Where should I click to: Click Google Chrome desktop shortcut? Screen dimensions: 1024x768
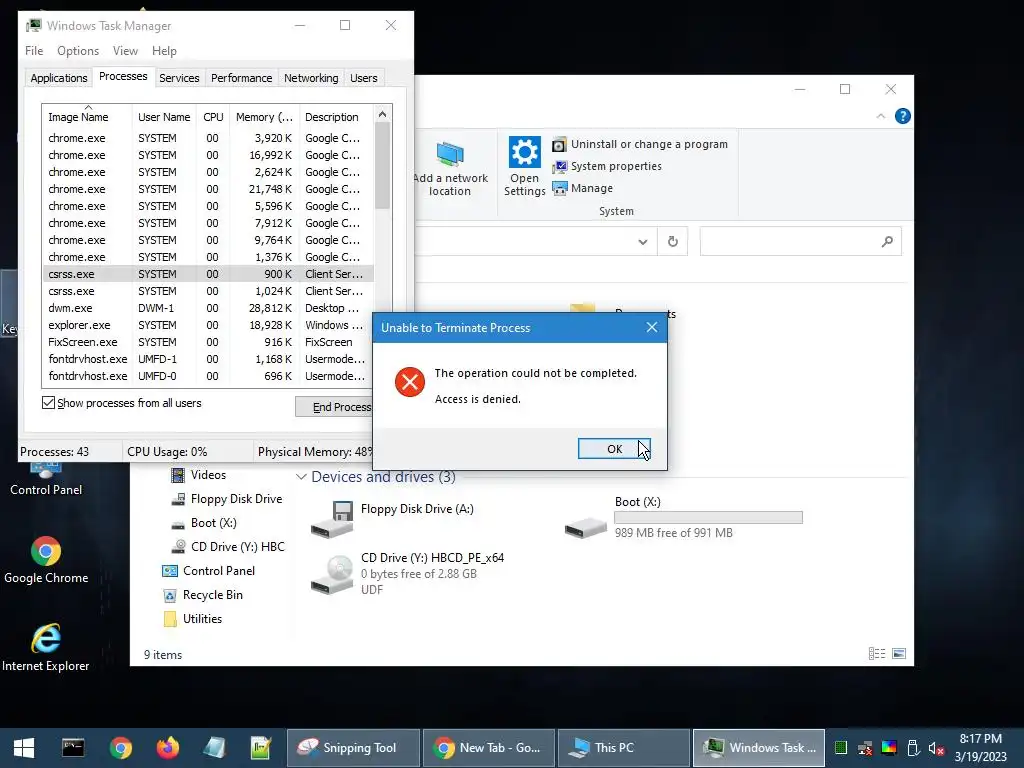[46, 560]
